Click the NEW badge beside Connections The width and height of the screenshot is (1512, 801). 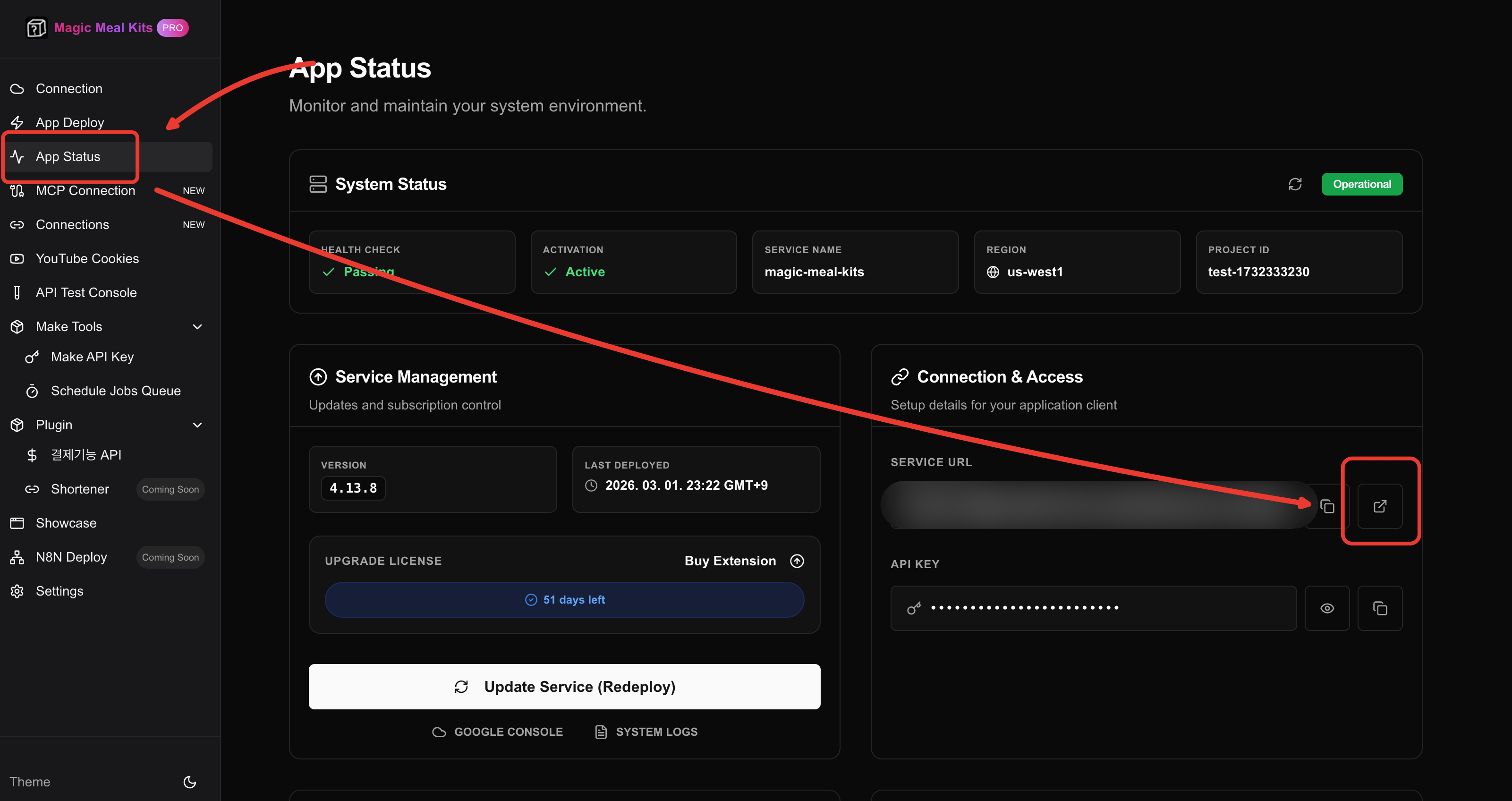coord(194,225)
